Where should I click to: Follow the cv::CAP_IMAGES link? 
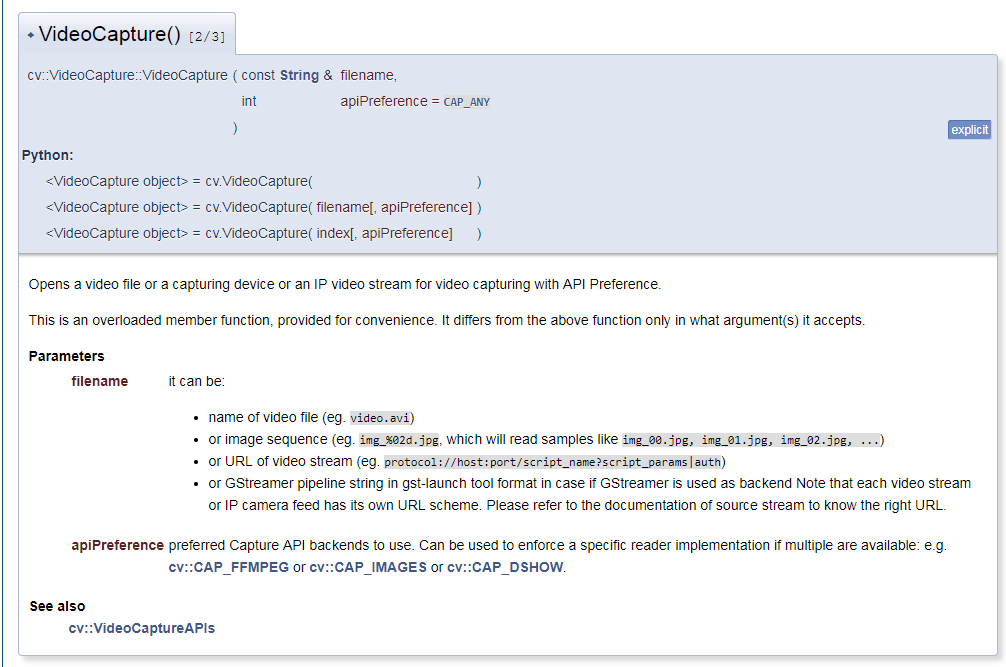pos(368,568)
